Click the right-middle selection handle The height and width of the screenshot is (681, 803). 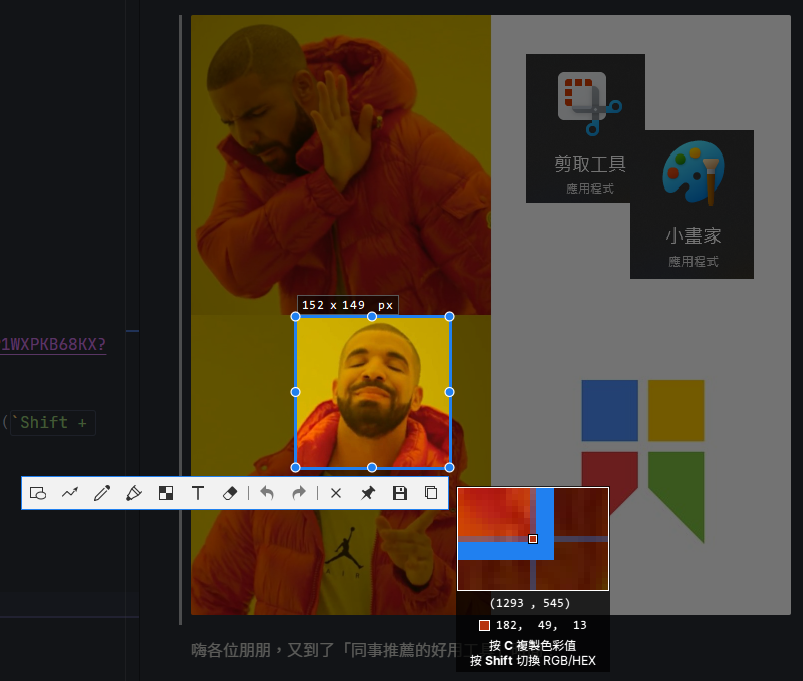click(450, 392)
